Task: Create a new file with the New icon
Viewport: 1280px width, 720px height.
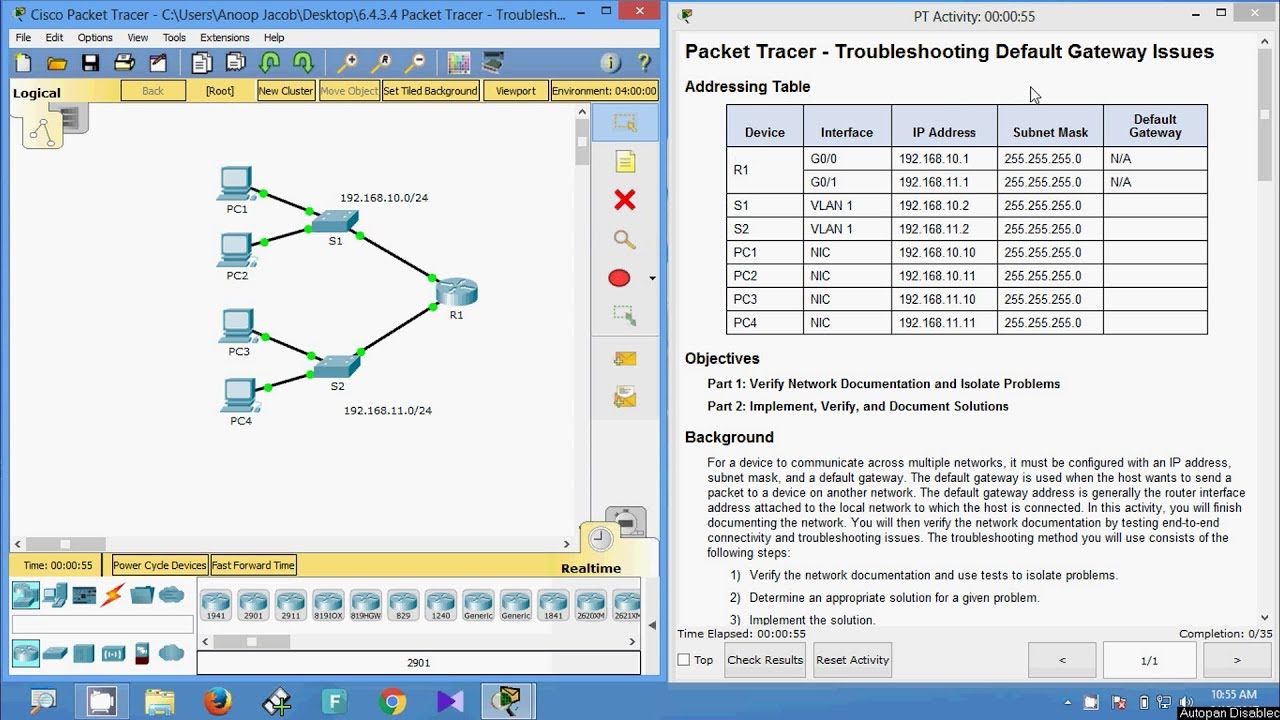Action: (x=23, y=63)
